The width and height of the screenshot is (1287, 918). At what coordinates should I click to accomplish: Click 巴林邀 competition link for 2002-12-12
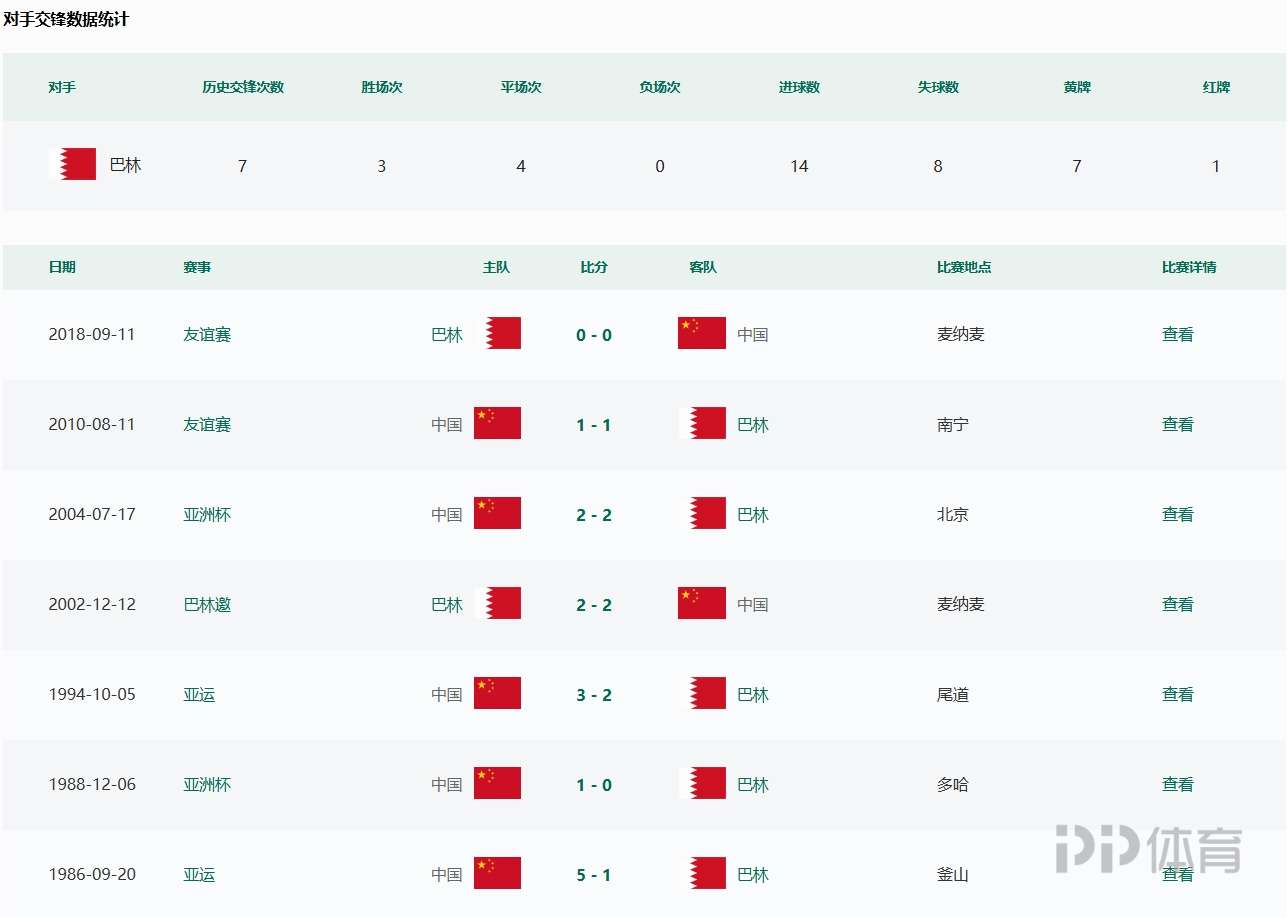point(207,605)
